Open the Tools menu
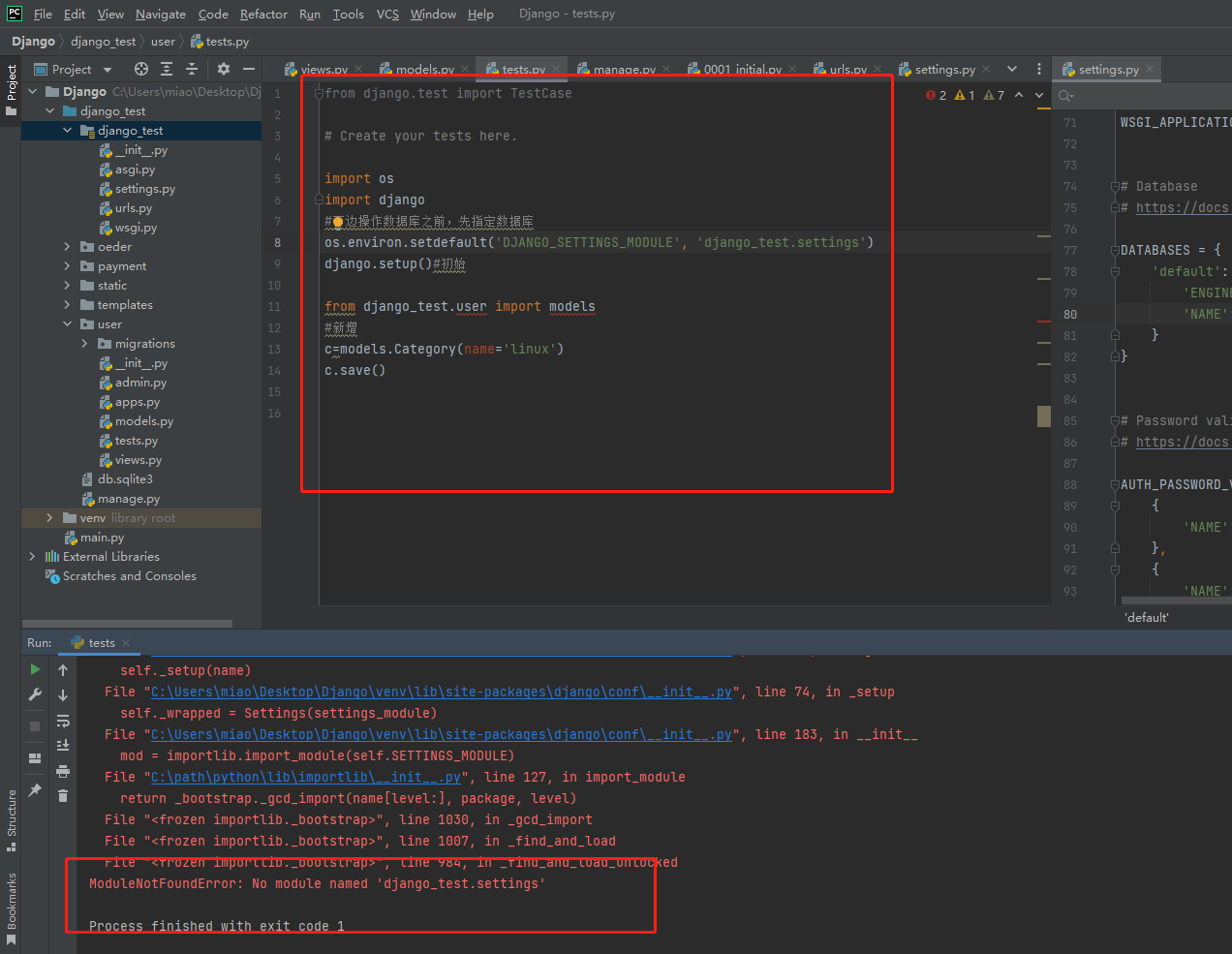This screenshot has width=1232, height=954. pyautogui.click(x=348, y=14)
